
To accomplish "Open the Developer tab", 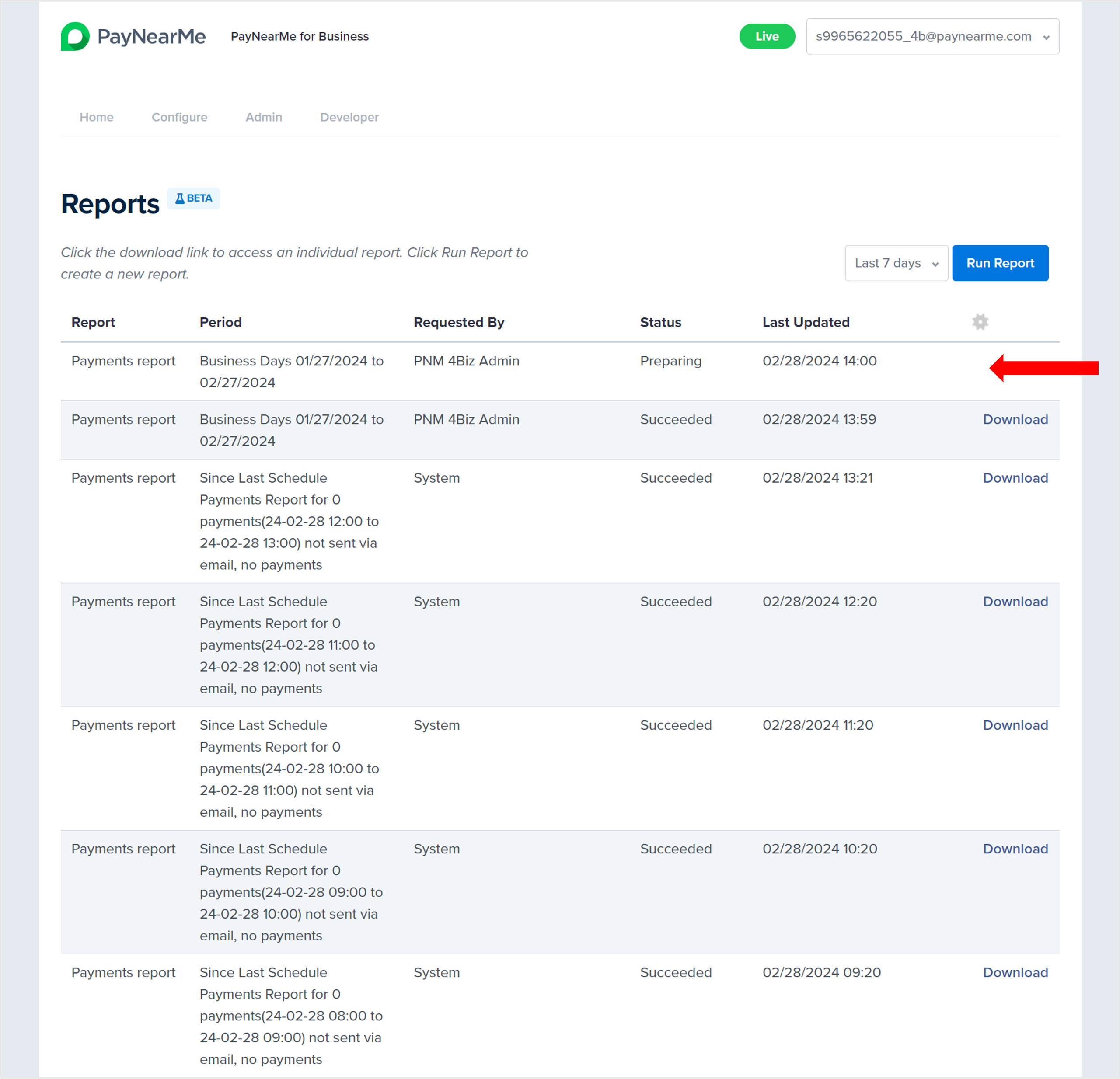I will (x=349, y=117).
